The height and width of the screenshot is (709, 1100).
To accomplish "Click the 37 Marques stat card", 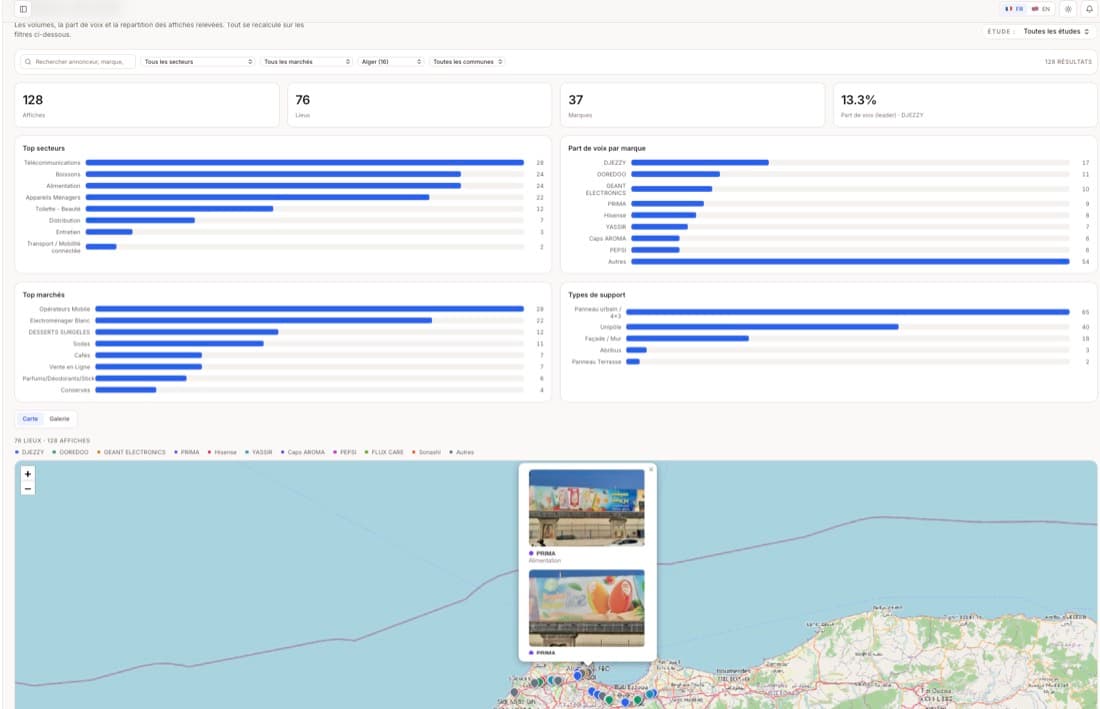I will click(x=692, y=105).
